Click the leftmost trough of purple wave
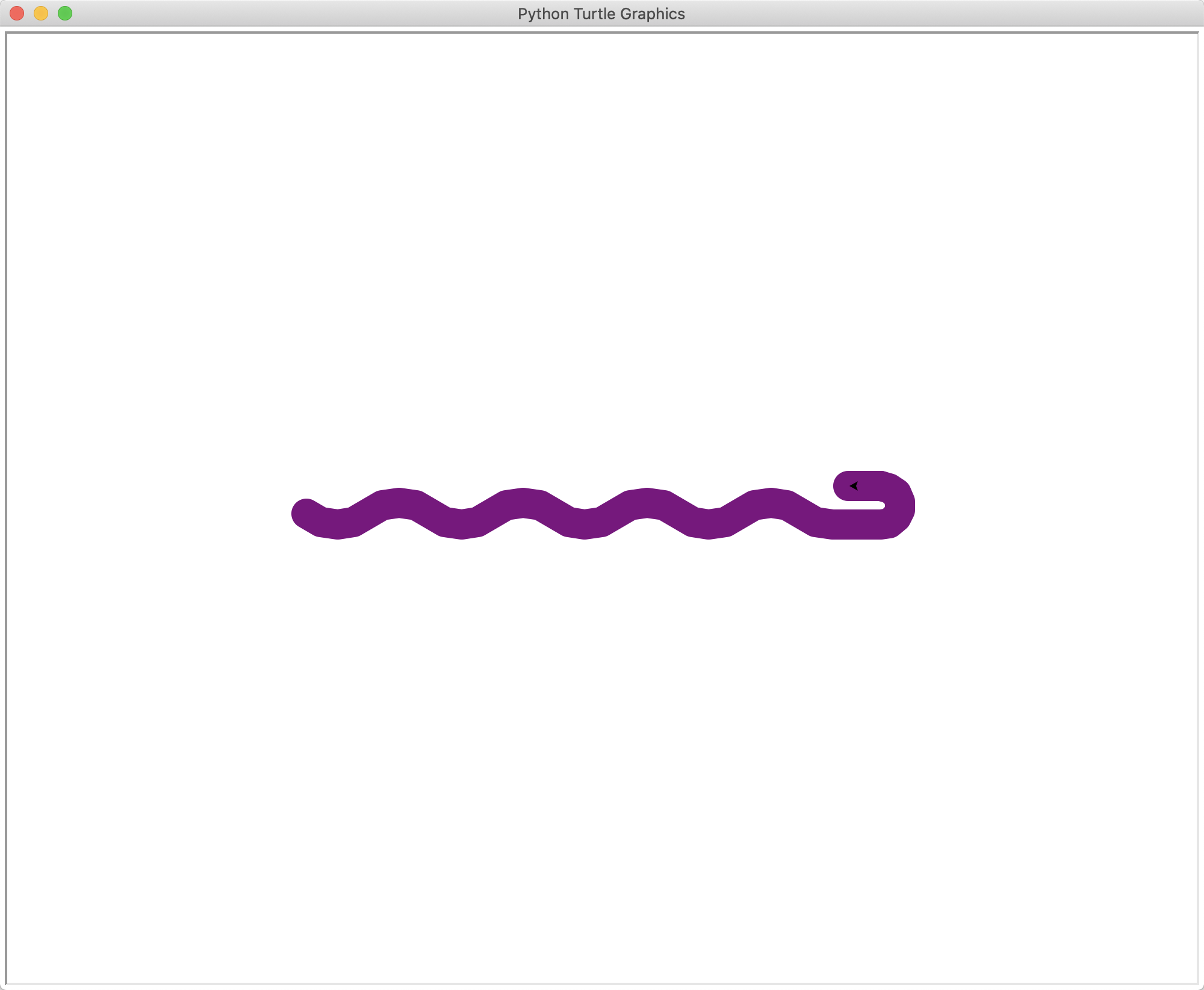 338,525
